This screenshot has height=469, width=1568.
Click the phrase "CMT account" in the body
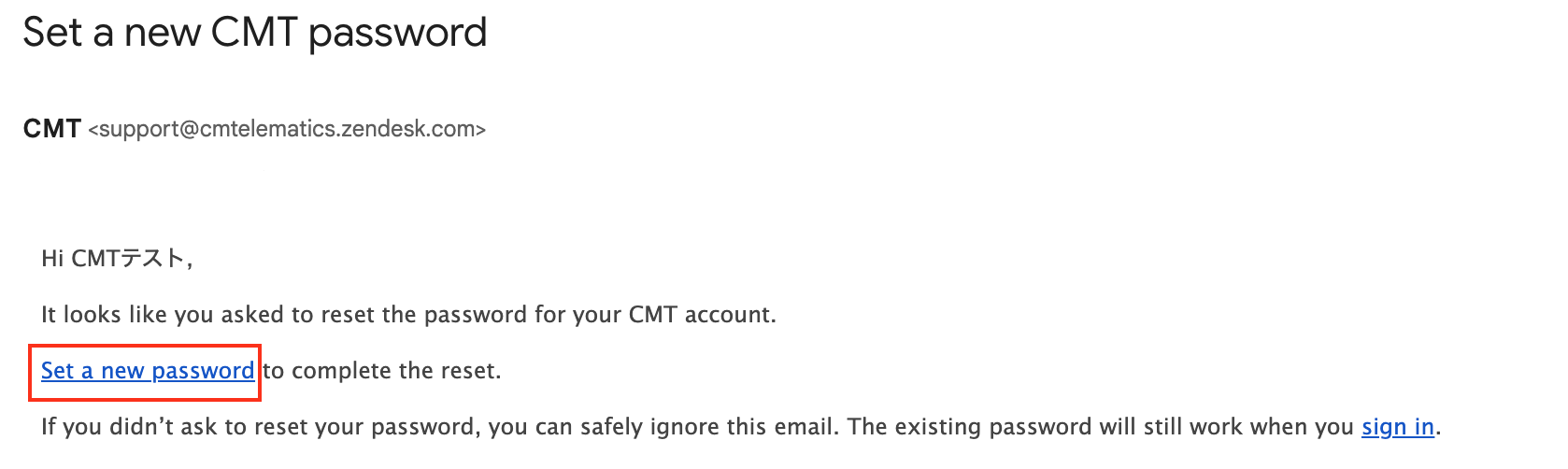coord(701,315)
